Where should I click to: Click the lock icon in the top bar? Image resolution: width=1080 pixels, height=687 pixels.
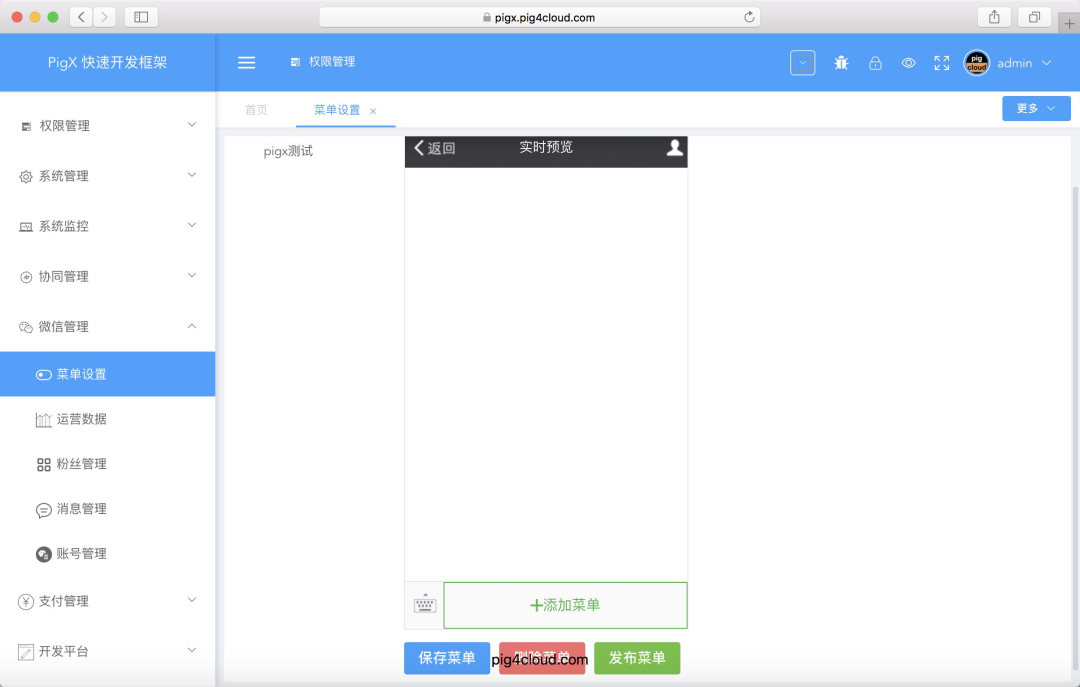click(875, 63)
